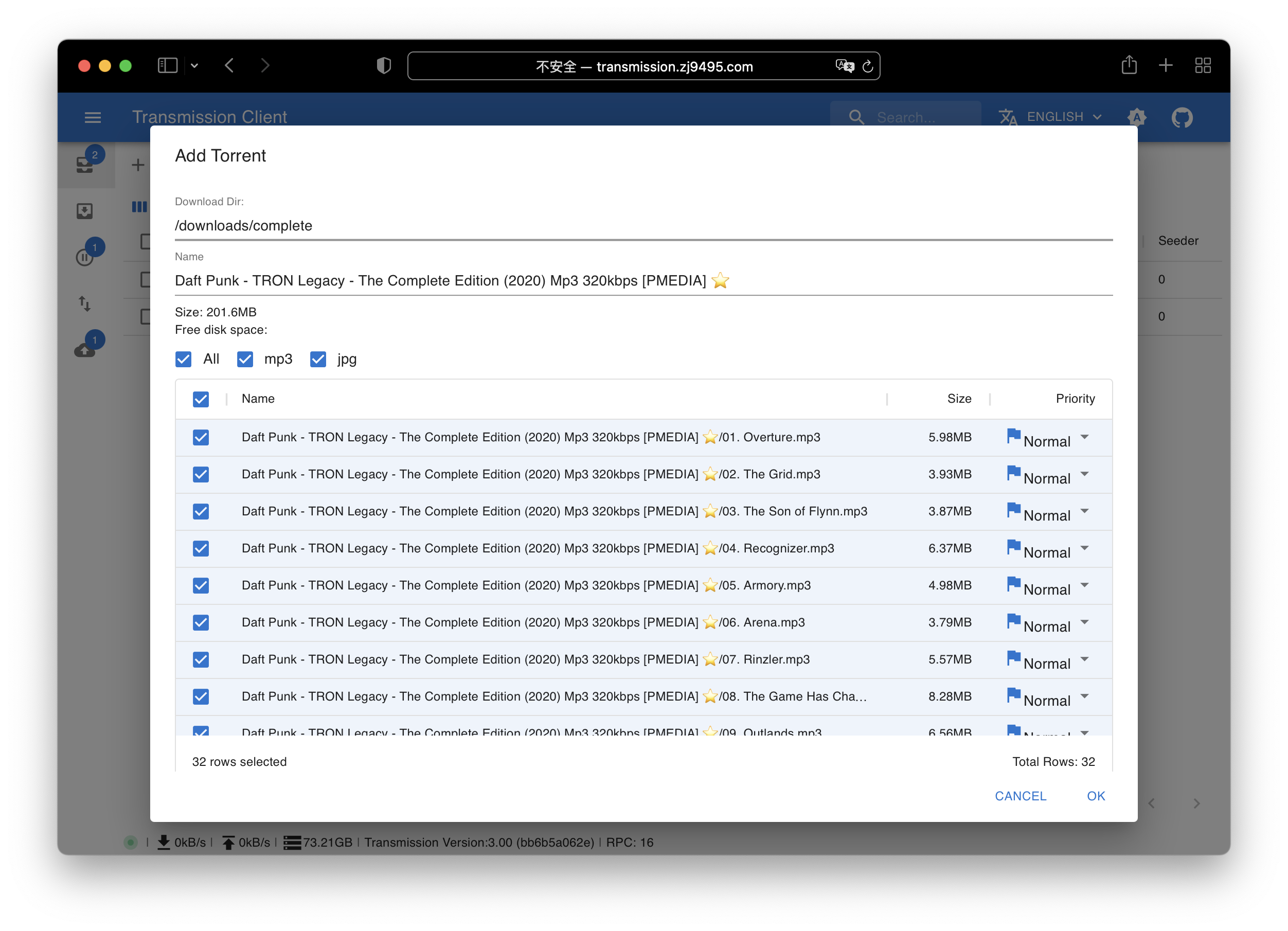
Task: Uncheck the jpg file type filter
Action: [318, 359]
